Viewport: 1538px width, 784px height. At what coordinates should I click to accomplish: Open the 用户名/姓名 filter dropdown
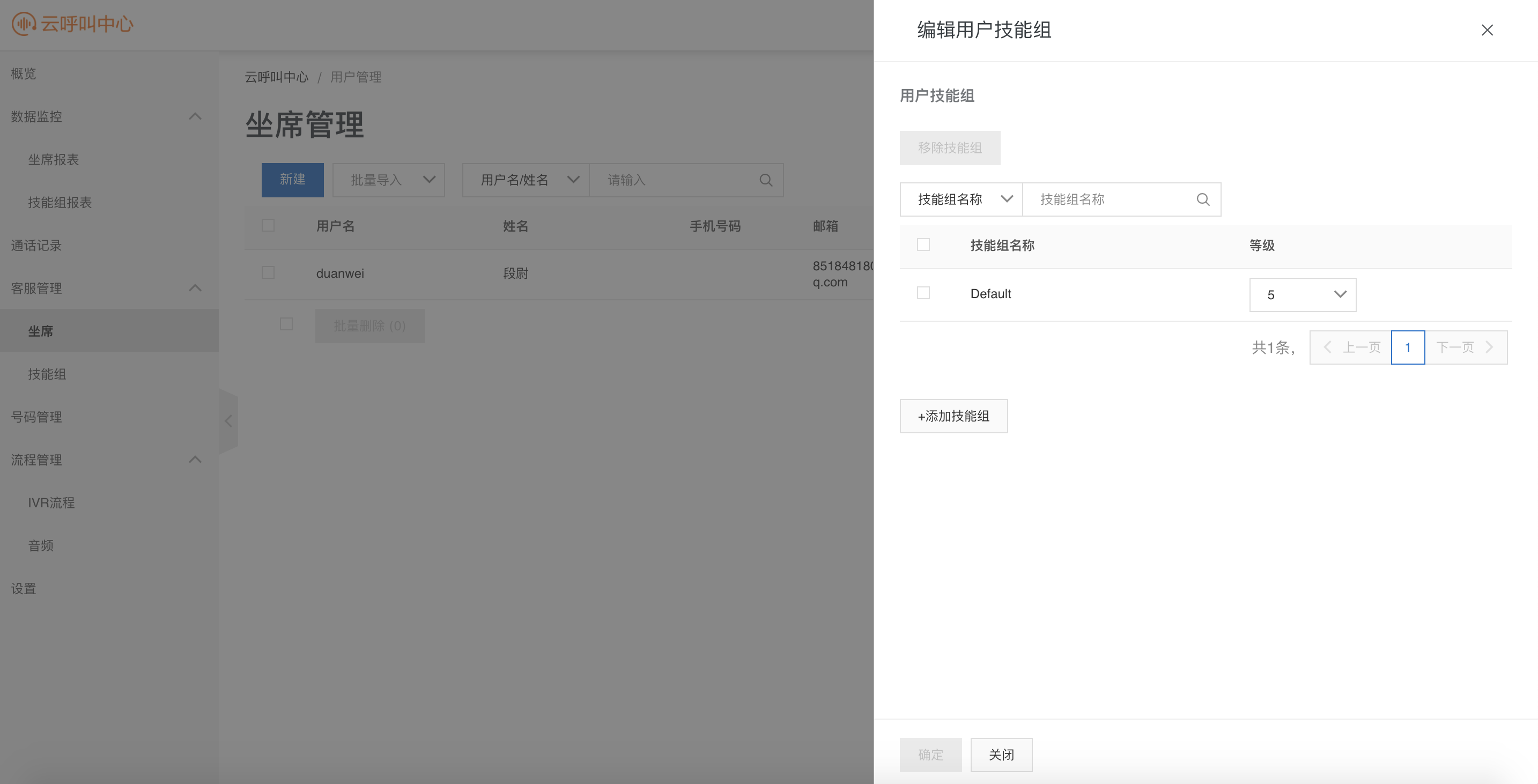click(x=526, y=180)
